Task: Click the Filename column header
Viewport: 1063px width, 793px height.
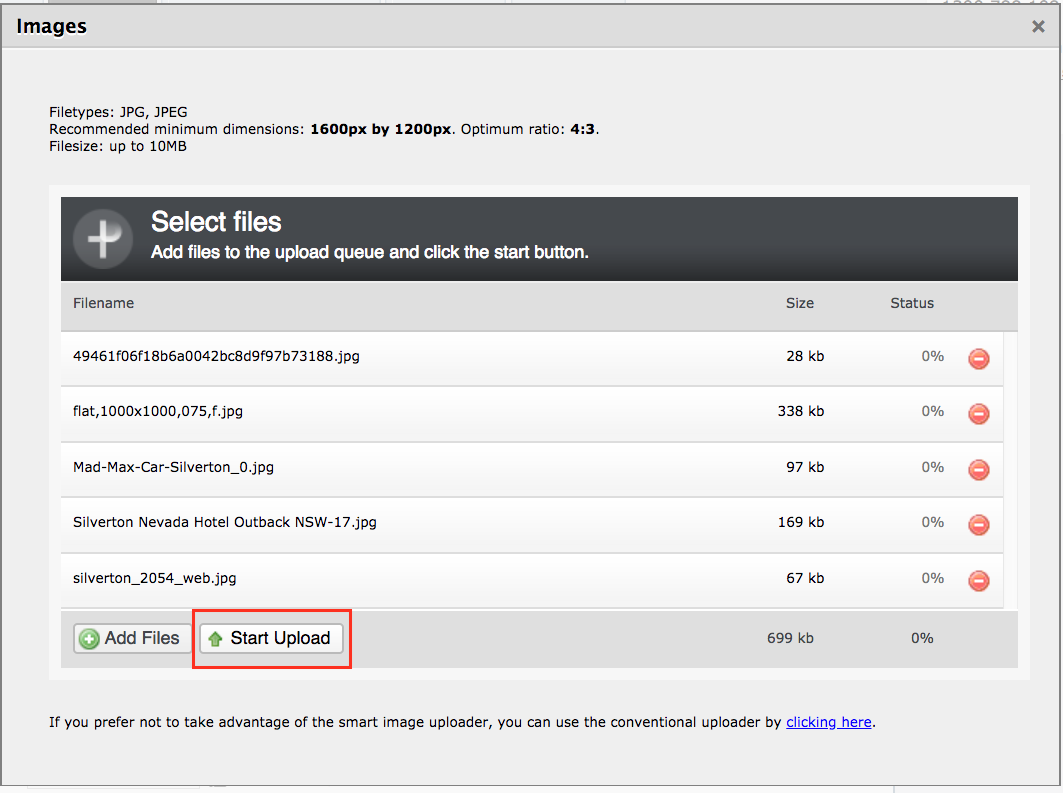Action: [103, 303]
